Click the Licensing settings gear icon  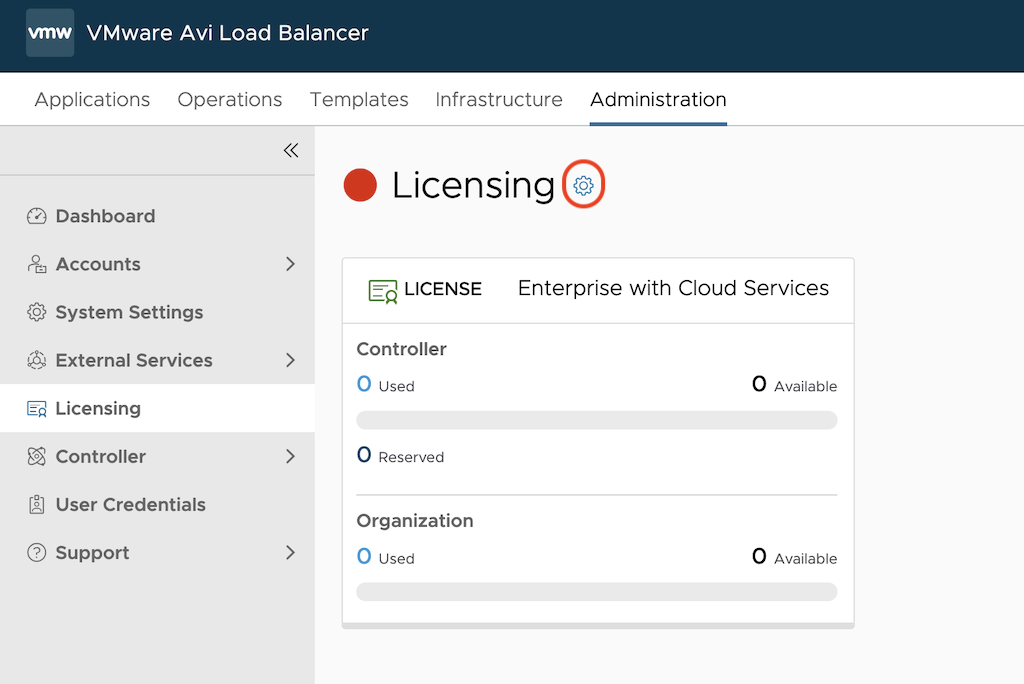[584, 186]
